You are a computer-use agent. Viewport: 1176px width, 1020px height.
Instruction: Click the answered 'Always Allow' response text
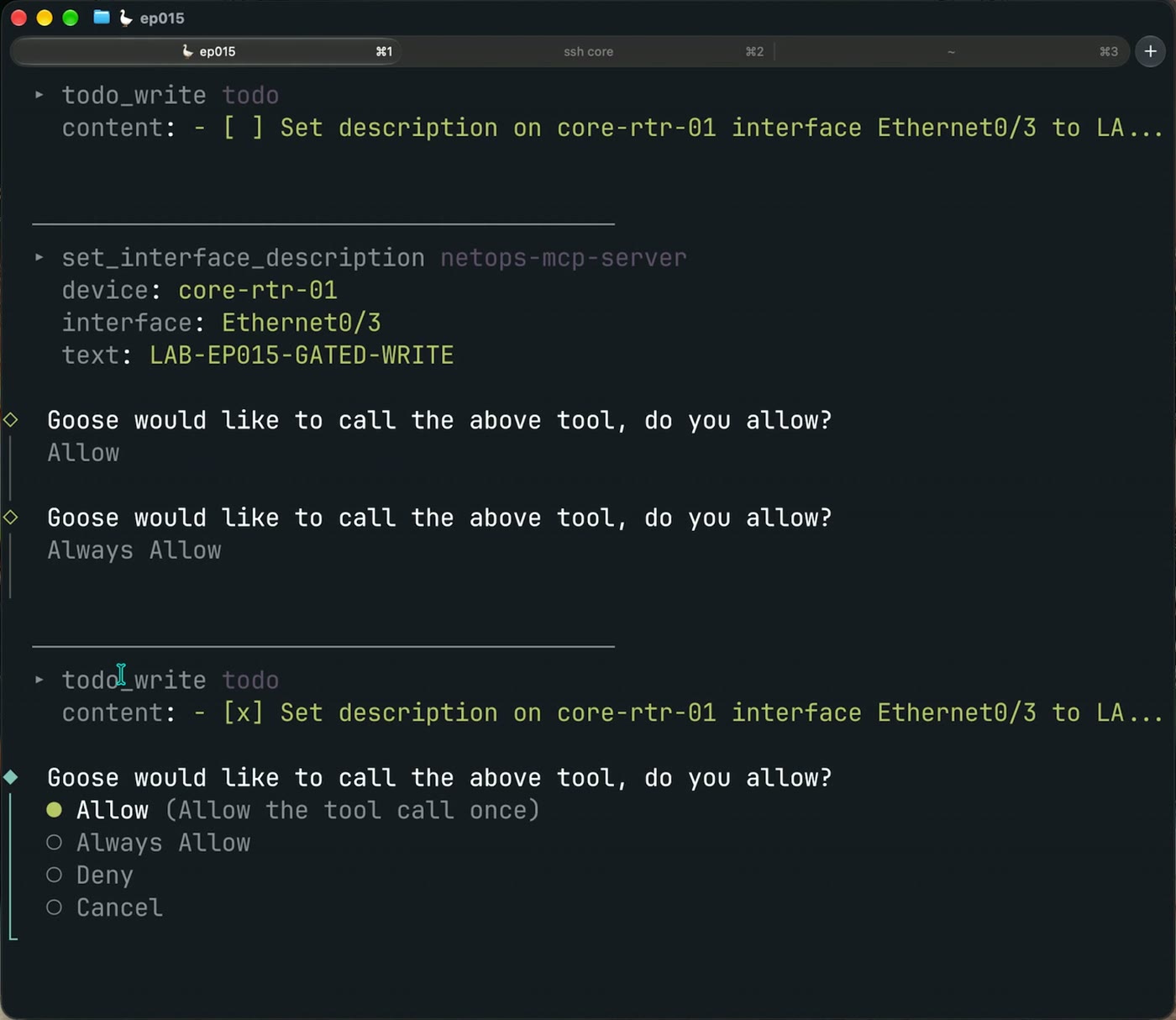click(x=134, y=550)
